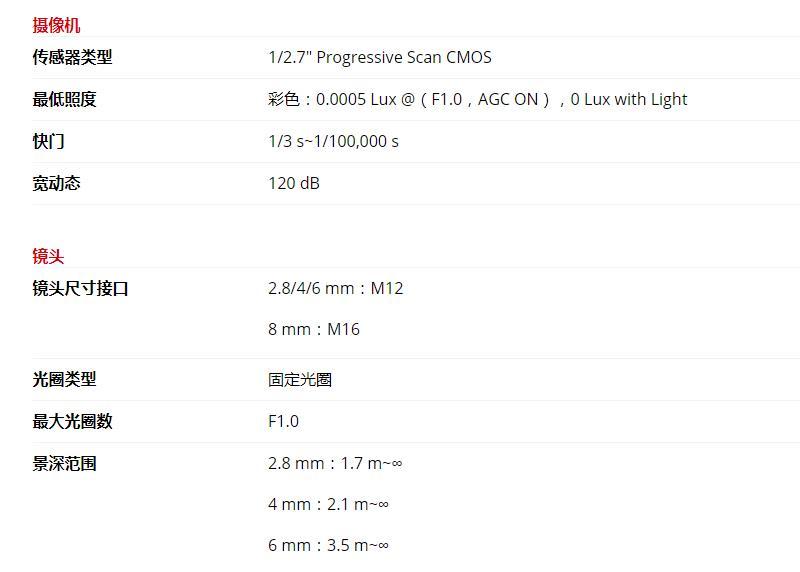Click the 2.8/4/6 mm：M12 value
Screen dimensions: 800x572
click(336, 288)
